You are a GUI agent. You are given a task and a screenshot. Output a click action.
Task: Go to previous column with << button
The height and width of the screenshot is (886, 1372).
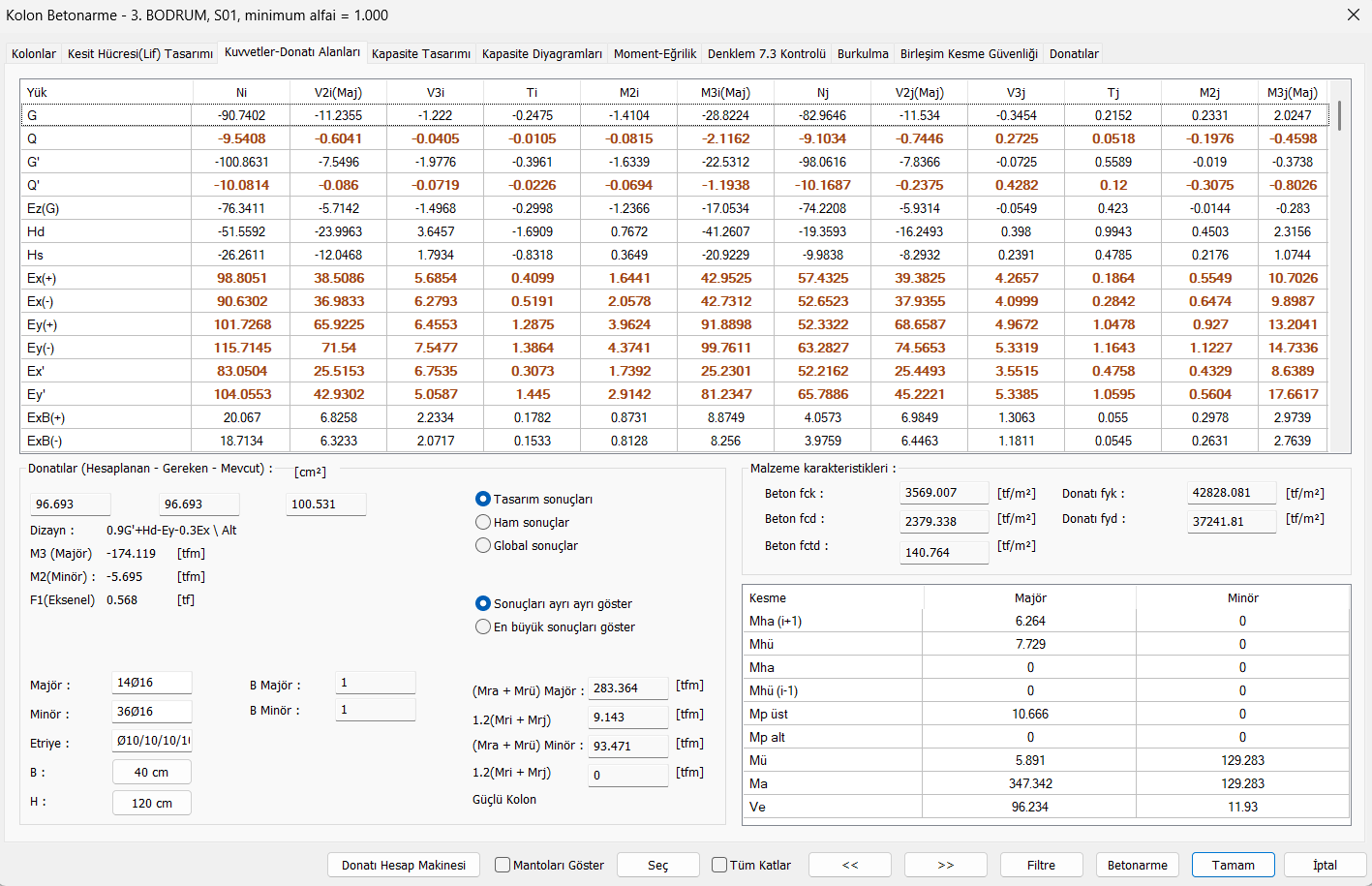click(x=849, y=865)
